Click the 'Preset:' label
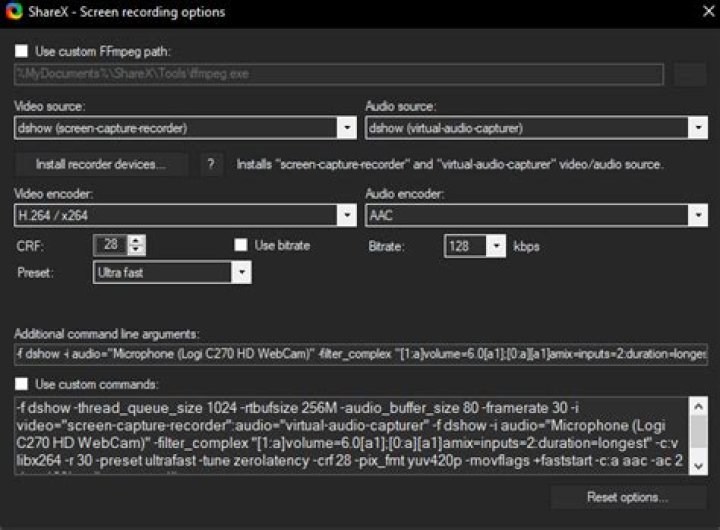 pyautogui.click(x=35, y=273)
